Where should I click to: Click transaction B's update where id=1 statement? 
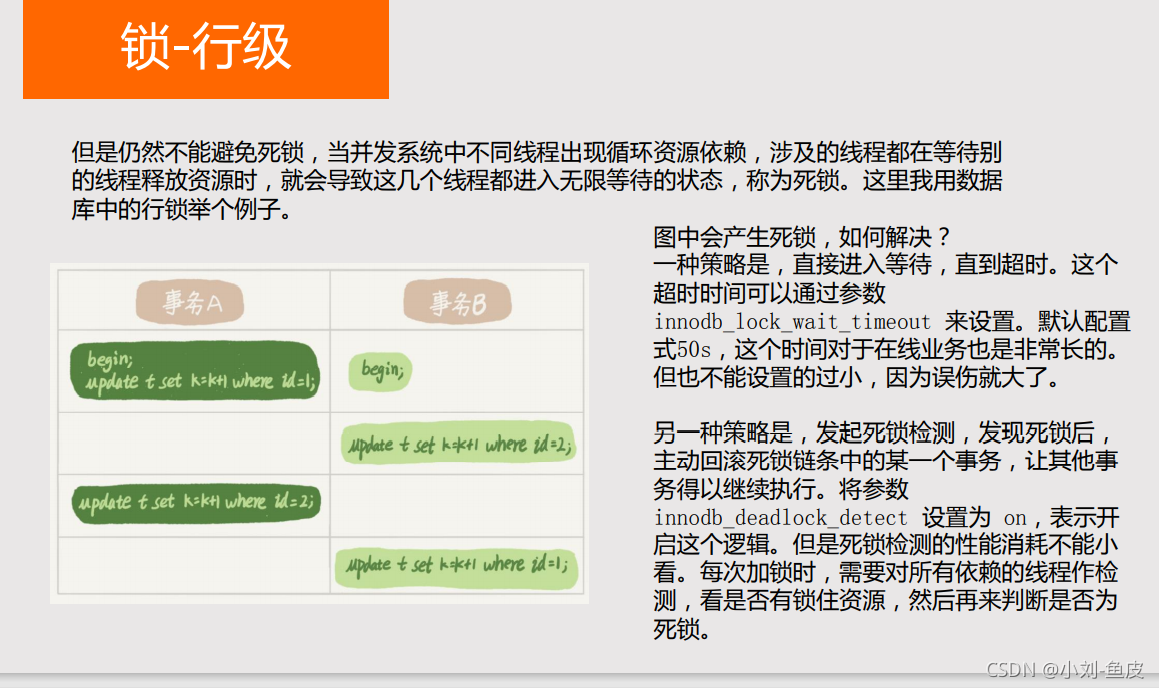pos(456,567)
